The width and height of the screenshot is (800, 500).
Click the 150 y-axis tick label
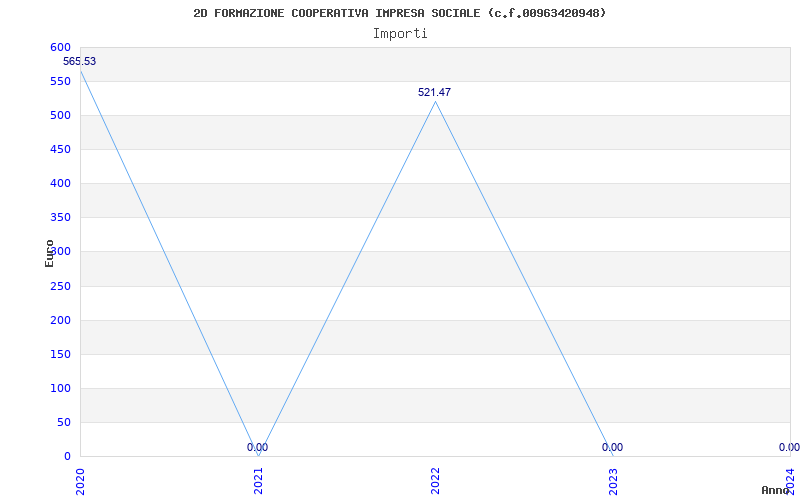pos(60,355)
